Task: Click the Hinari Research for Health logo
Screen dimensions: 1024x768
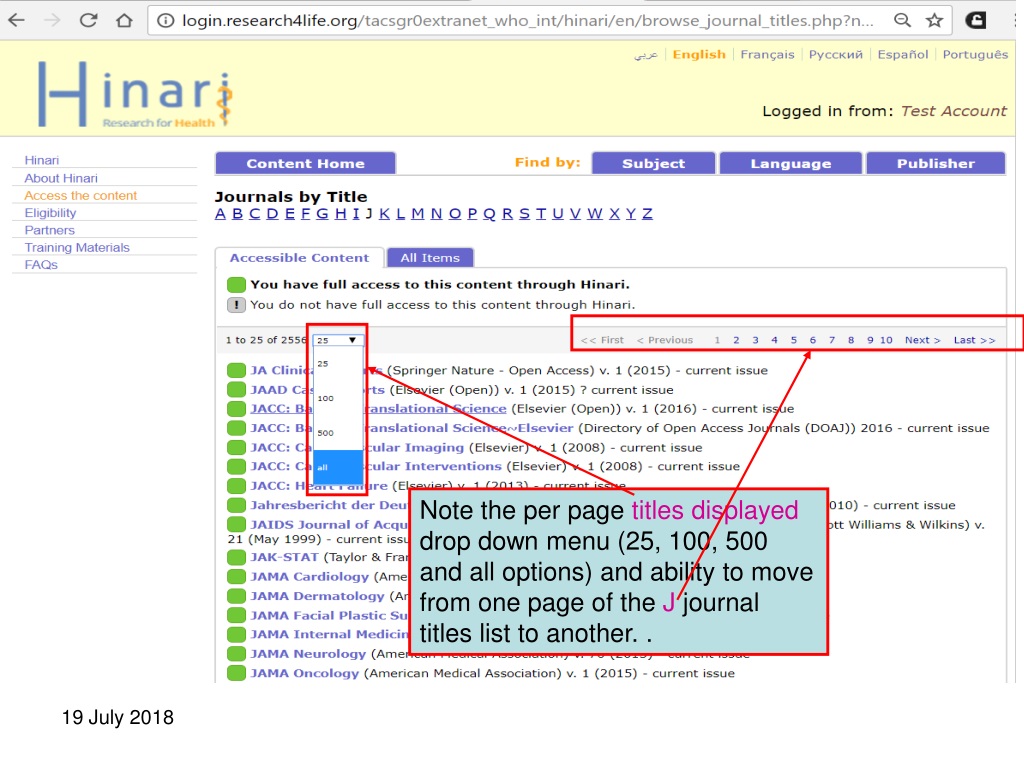Action: pos(135,95)
